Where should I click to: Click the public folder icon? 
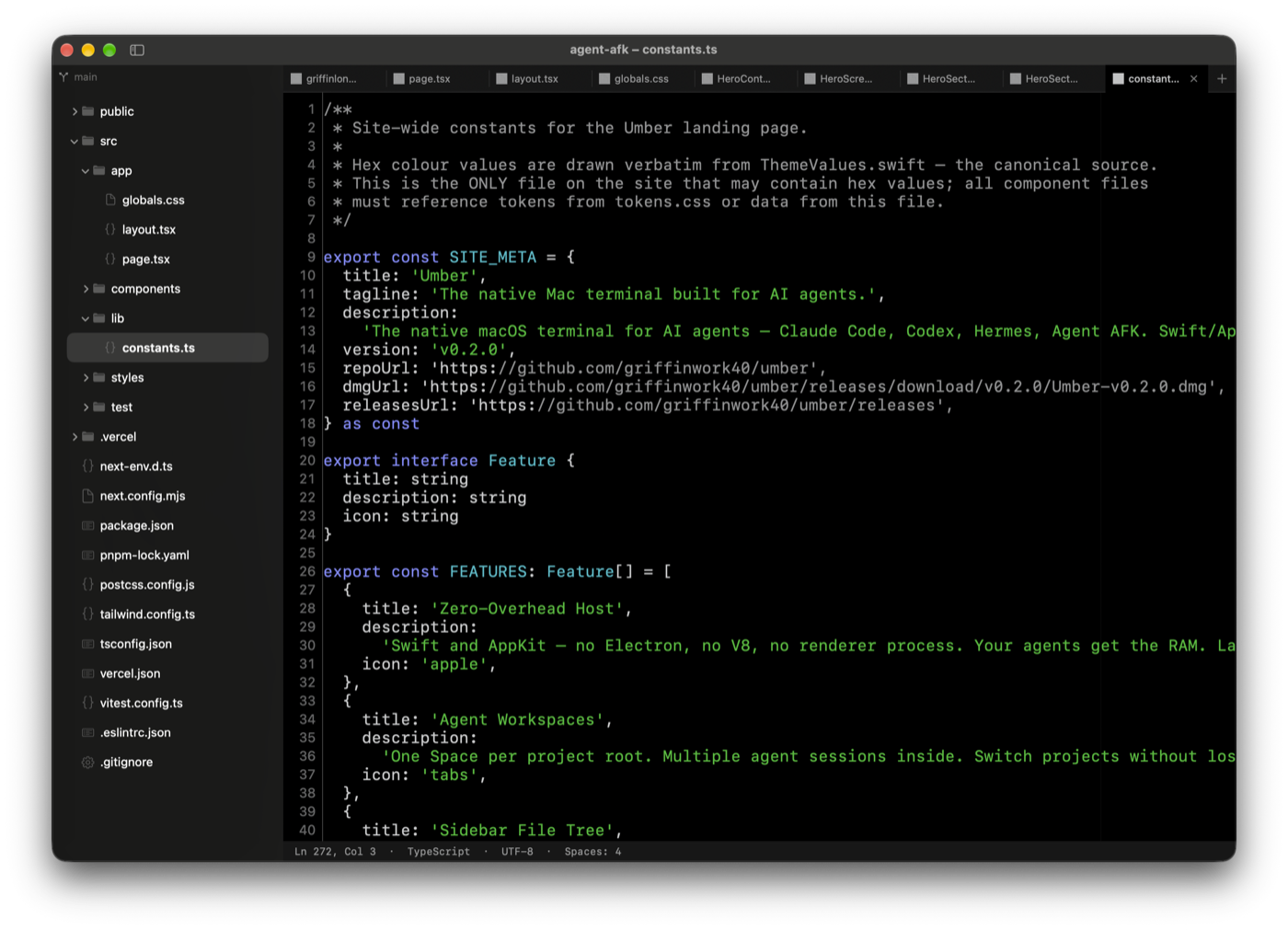88,111
